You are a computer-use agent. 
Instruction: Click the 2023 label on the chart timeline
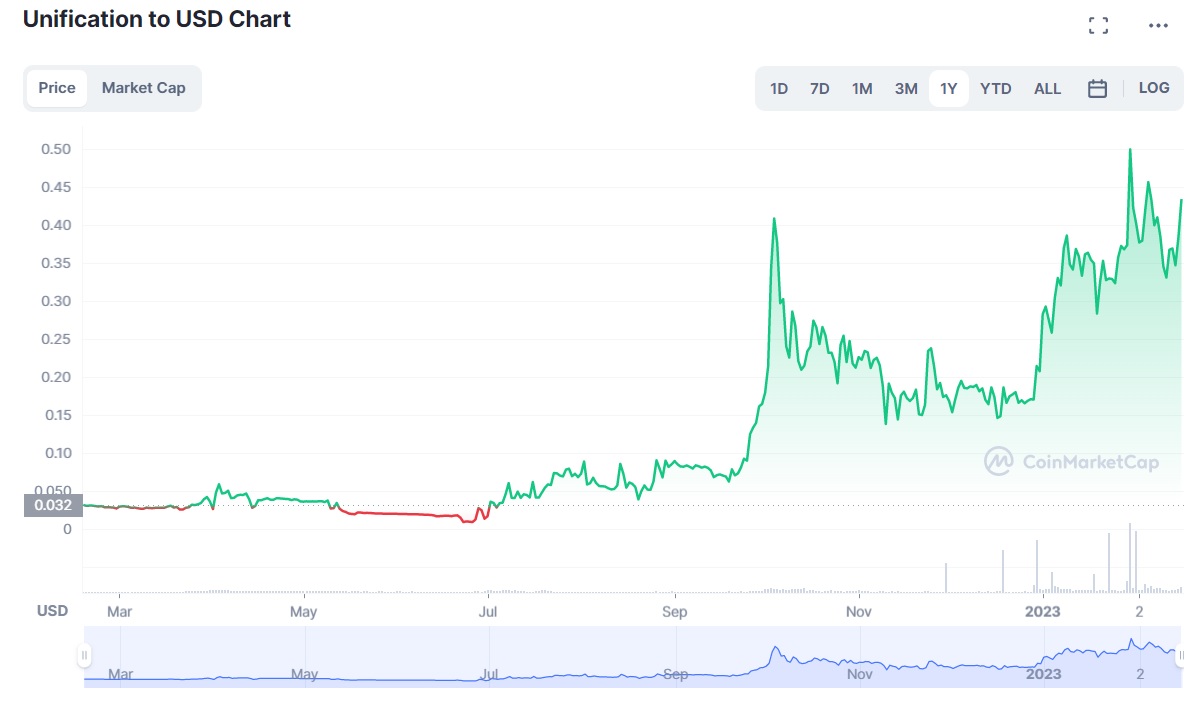point(1043,611)
